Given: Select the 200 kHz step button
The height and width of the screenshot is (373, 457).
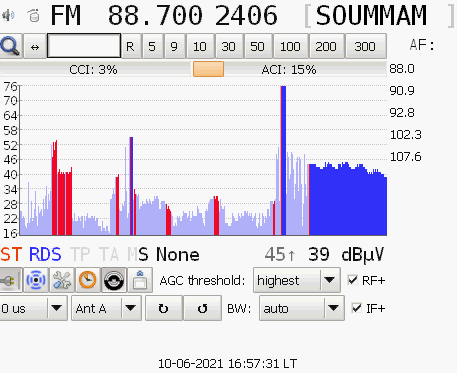Looking at the screenshot, I should (326, 46).
